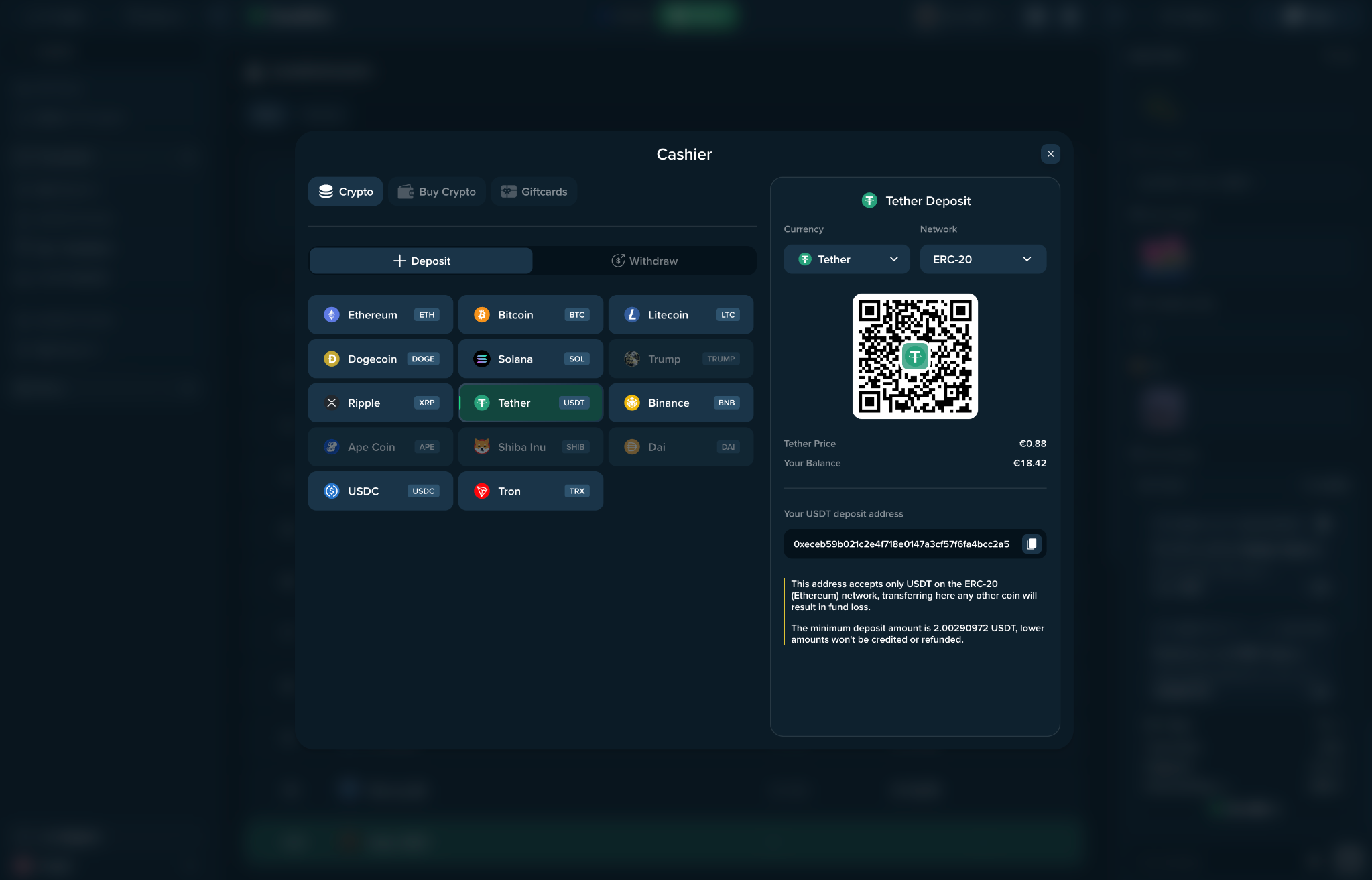Pick the Litecoin LTC option
Viewport: 1372px width, 880px height.
(681, 314)
